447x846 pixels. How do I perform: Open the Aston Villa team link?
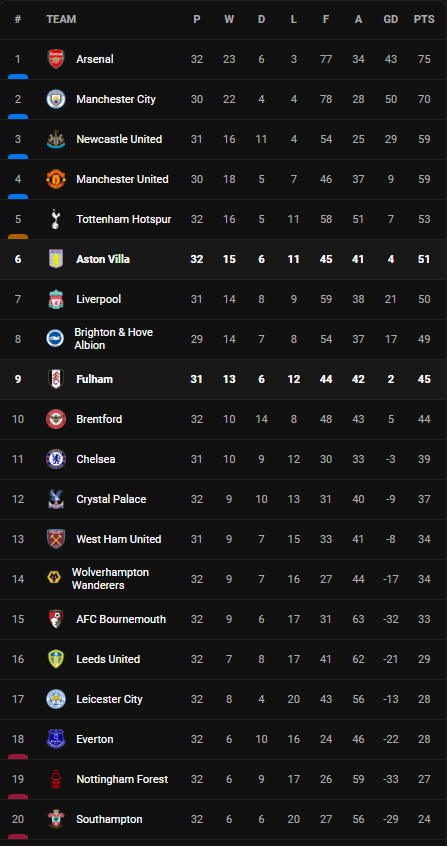[x=103, y=259]
